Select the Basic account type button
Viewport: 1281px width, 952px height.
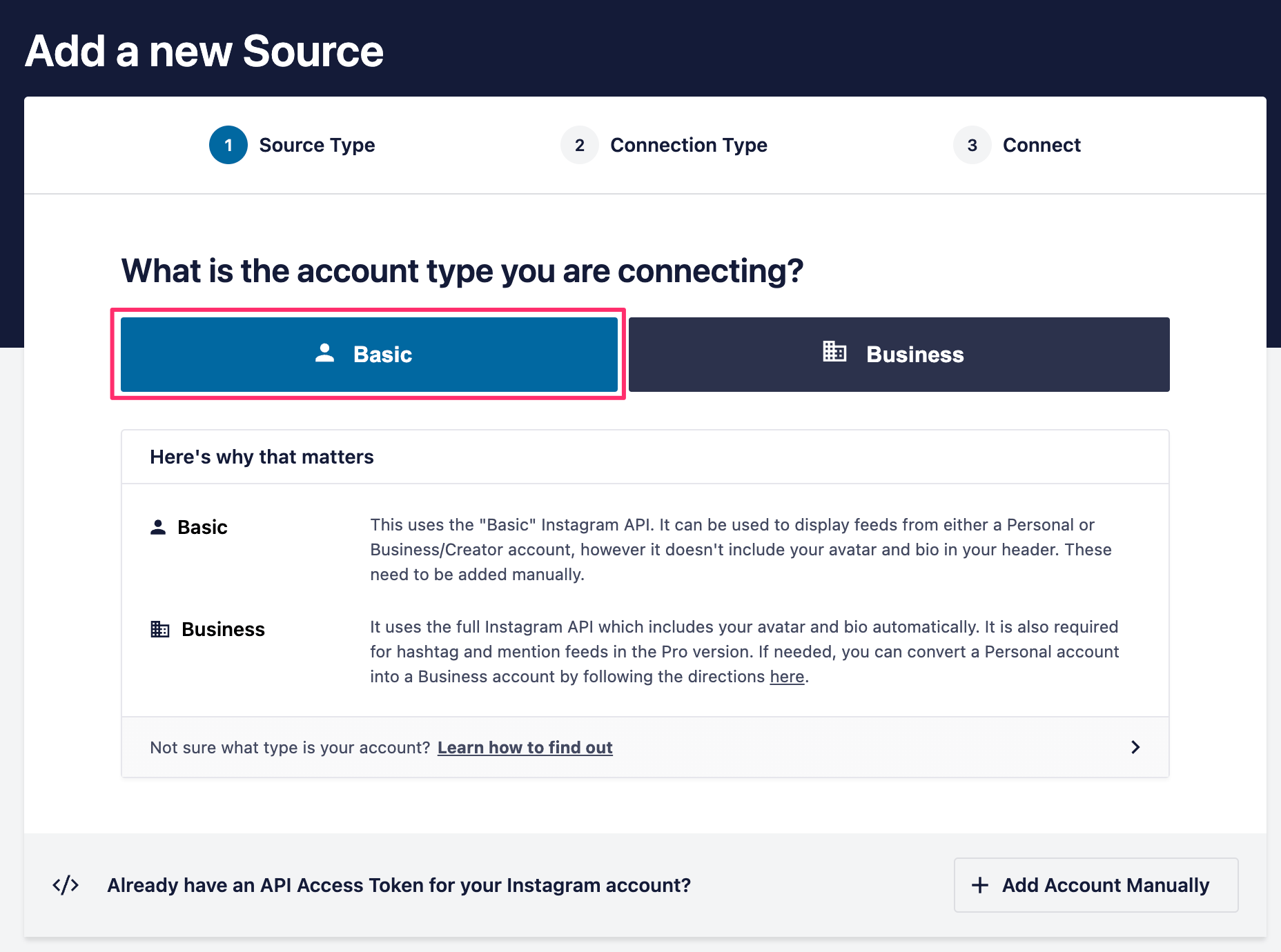click(369, 355)
